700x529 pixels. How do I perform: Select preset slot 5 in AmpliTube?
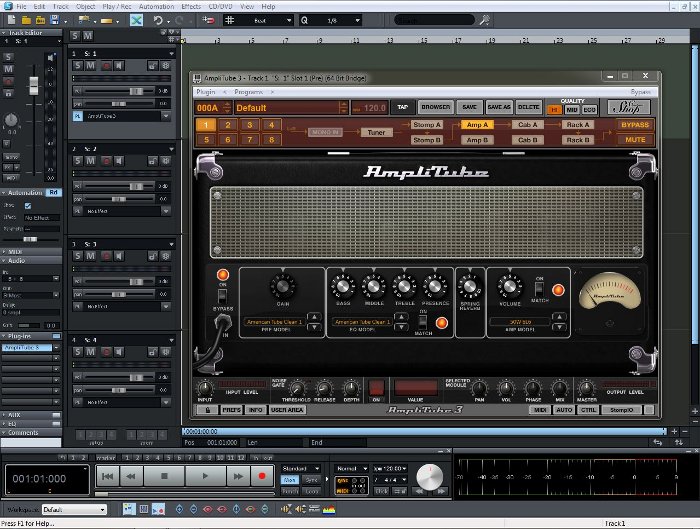point(206,140)
